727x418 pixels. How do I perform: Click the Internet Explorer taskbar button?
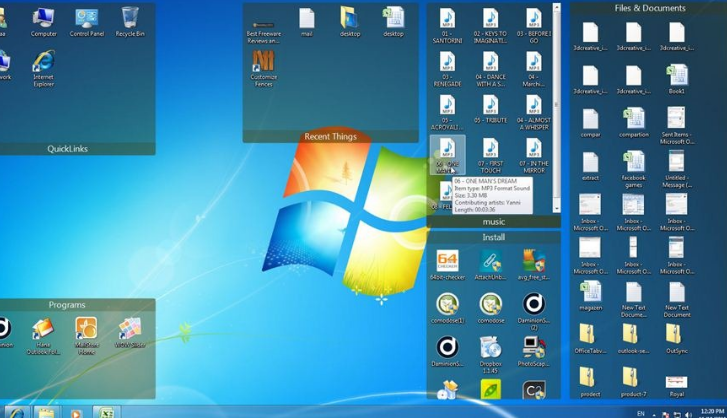tap(17, 412)
